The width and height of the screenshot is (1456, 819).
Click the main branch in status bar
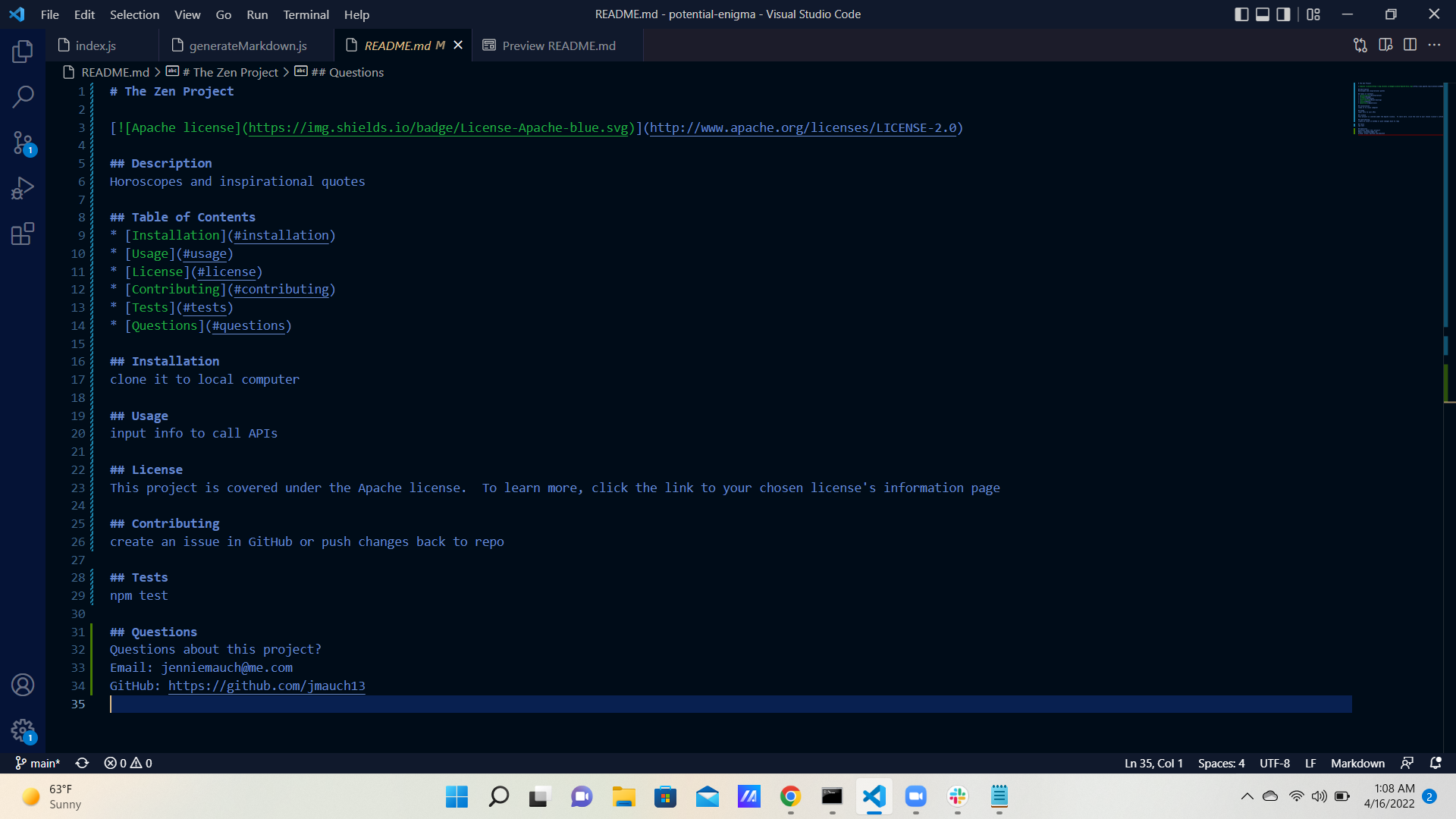(37, 764)
